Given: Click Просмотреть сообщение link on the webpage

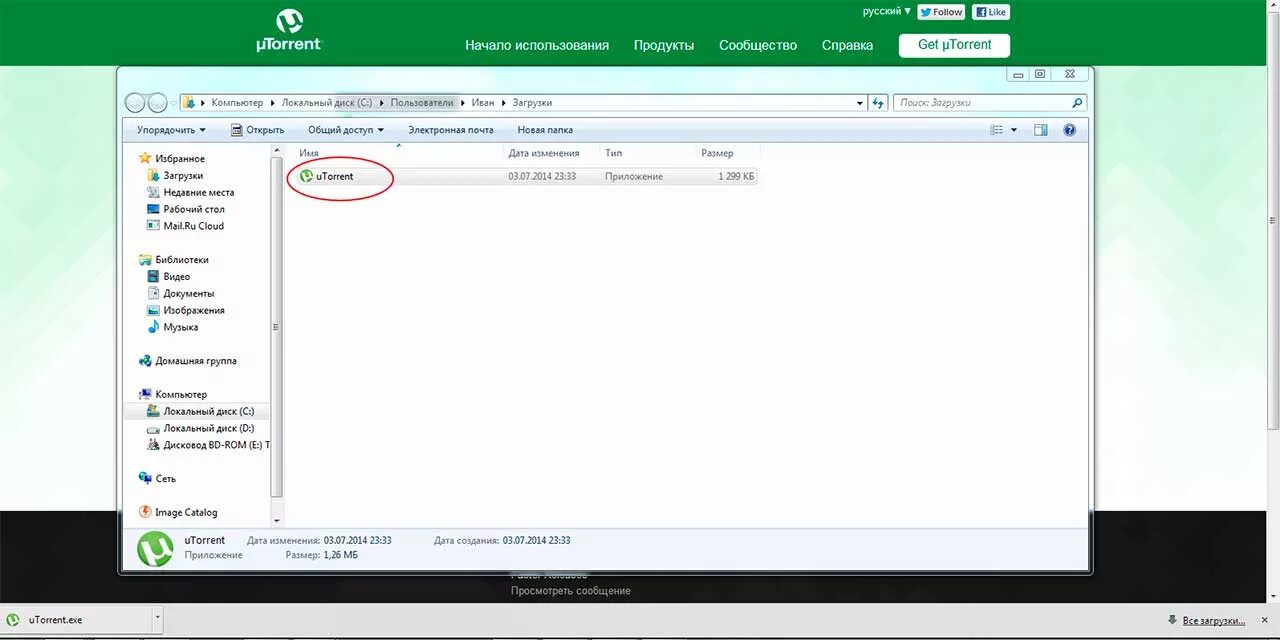Looking at the screenshot, I should click(x=571, y=591).
